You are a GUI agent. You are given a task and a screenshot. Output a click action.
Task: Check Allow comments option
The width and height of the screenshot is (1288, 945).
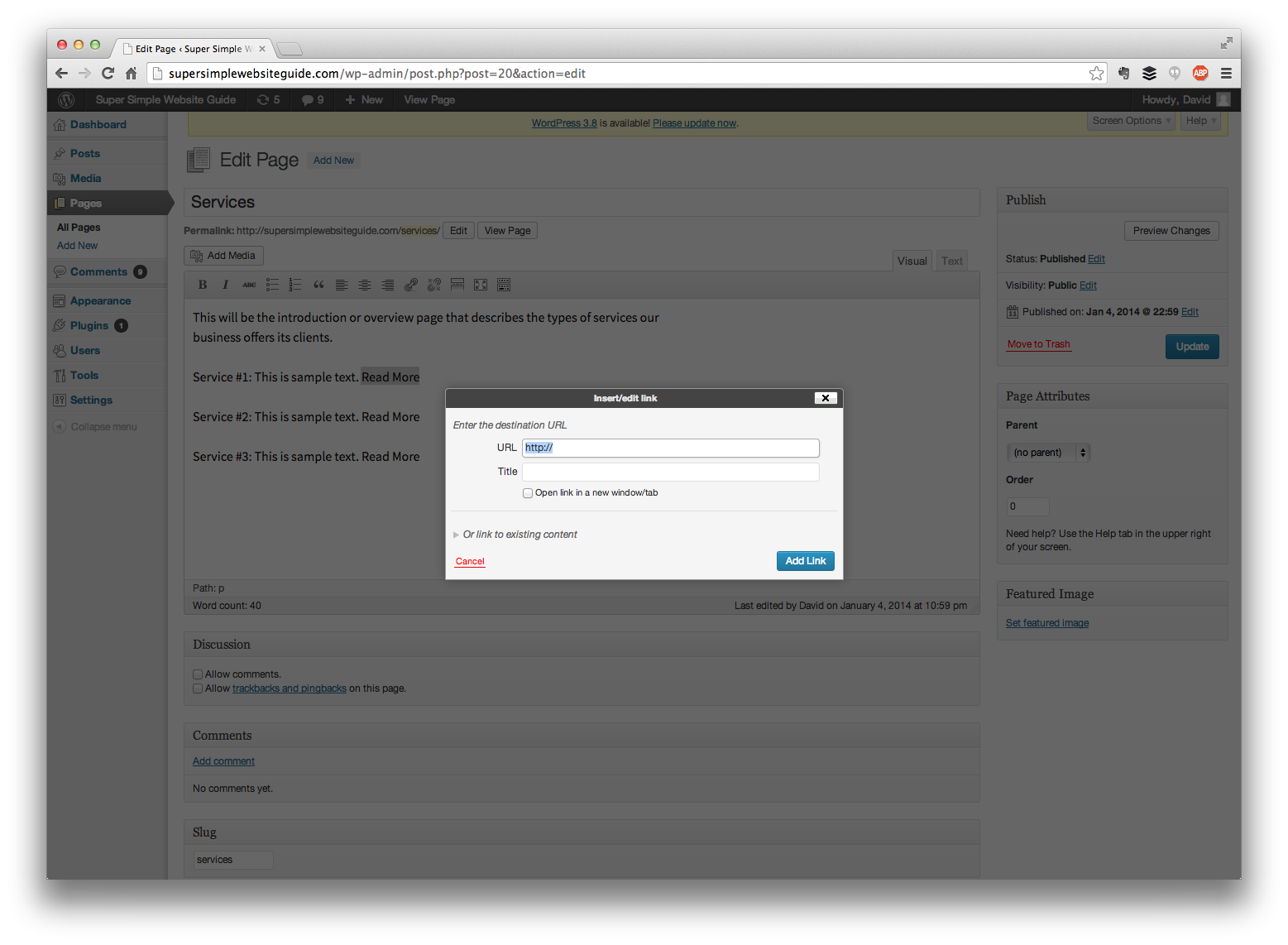(x=198, y=674)
